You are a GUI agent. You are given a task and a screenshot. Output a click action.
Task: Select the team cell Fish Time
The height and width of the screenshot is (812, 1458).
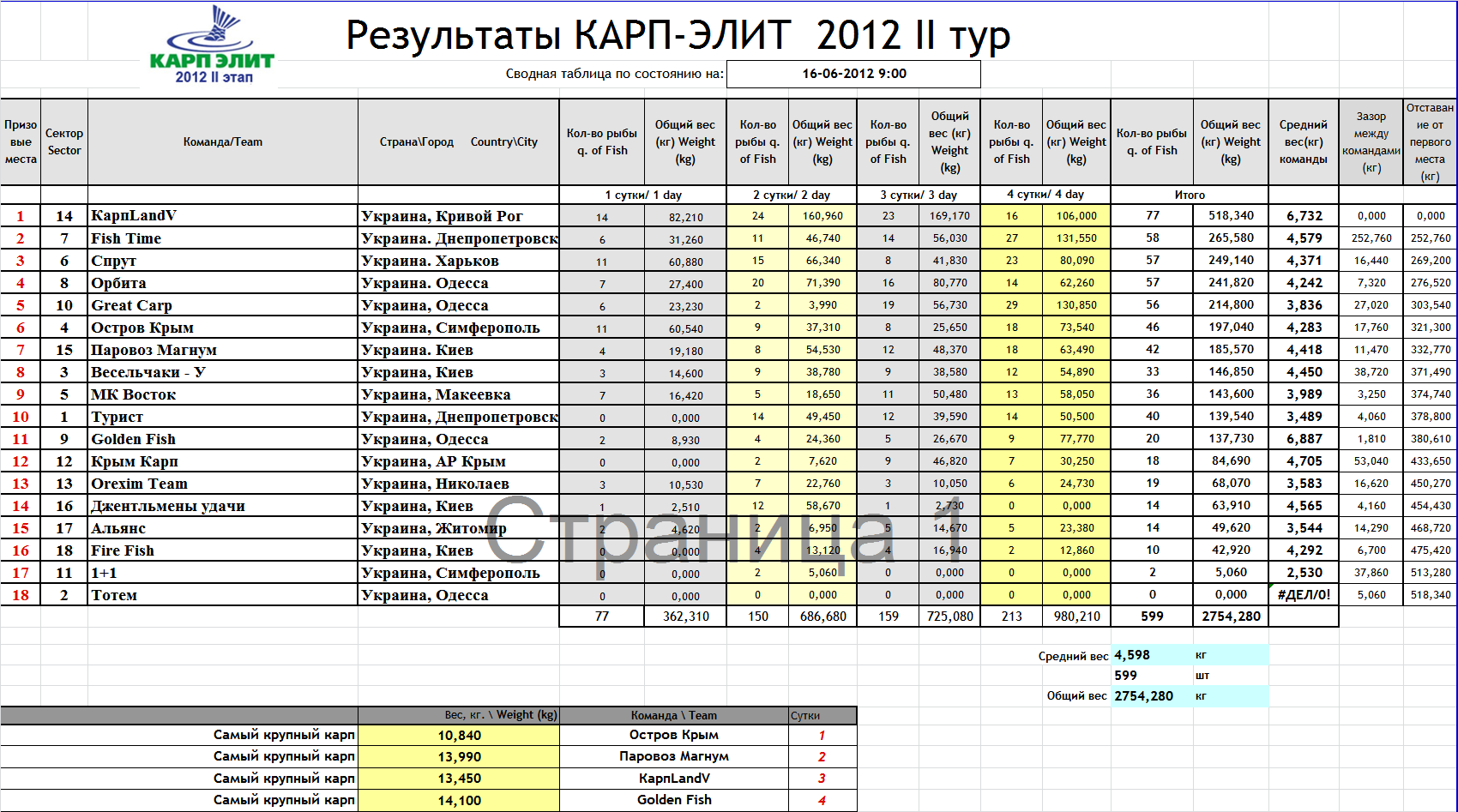[x=223, y=238]
